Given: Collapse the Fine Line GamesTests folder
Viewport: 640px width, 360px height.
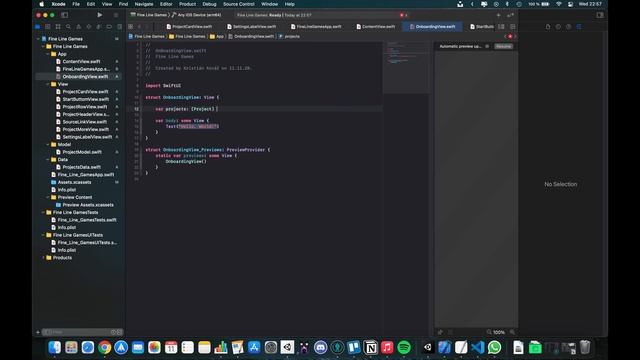Looking at the screenshot, I should [43, 212].
